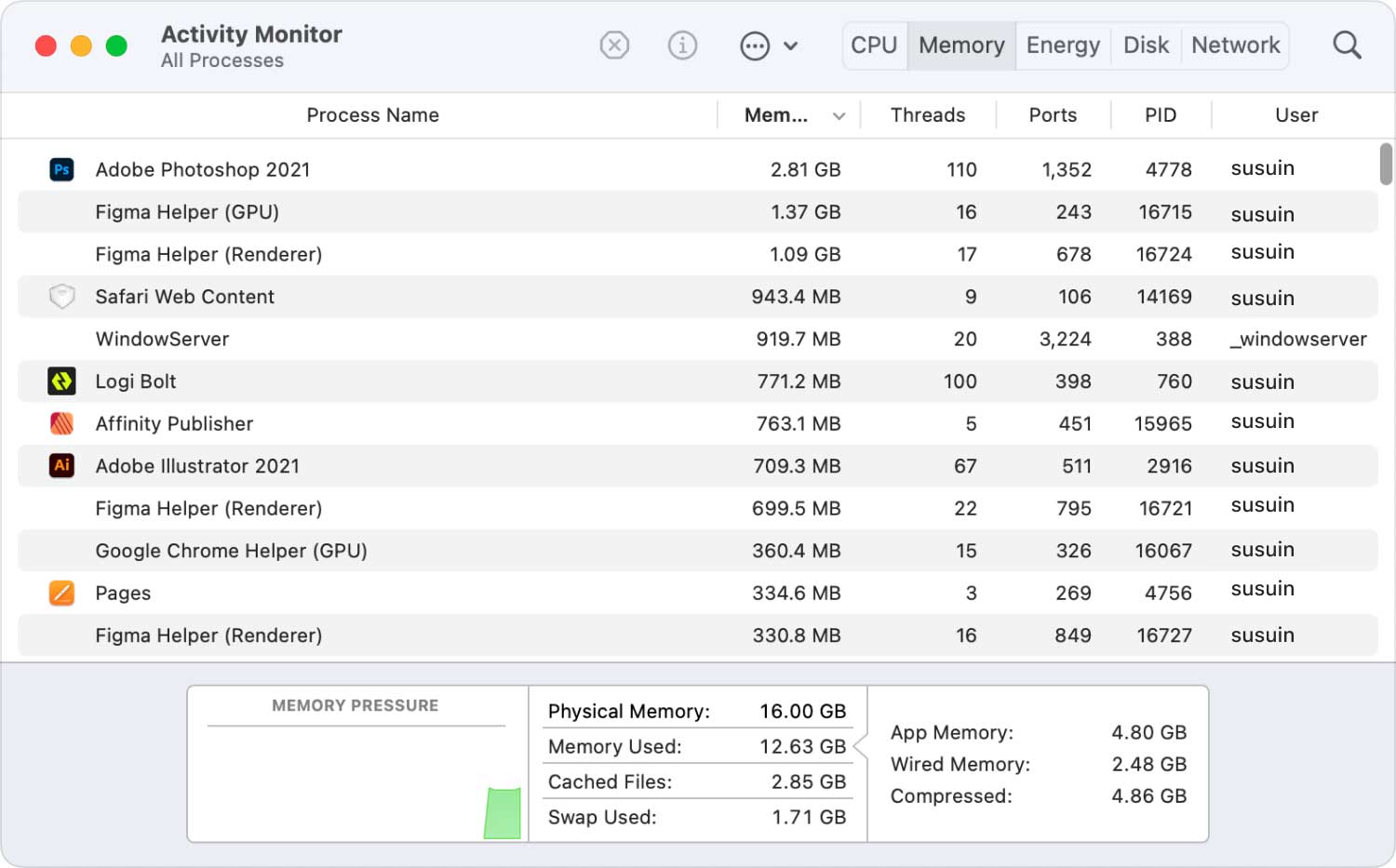Click the All Processes subtitle
1396x868 pixels.
pos(221,60)
